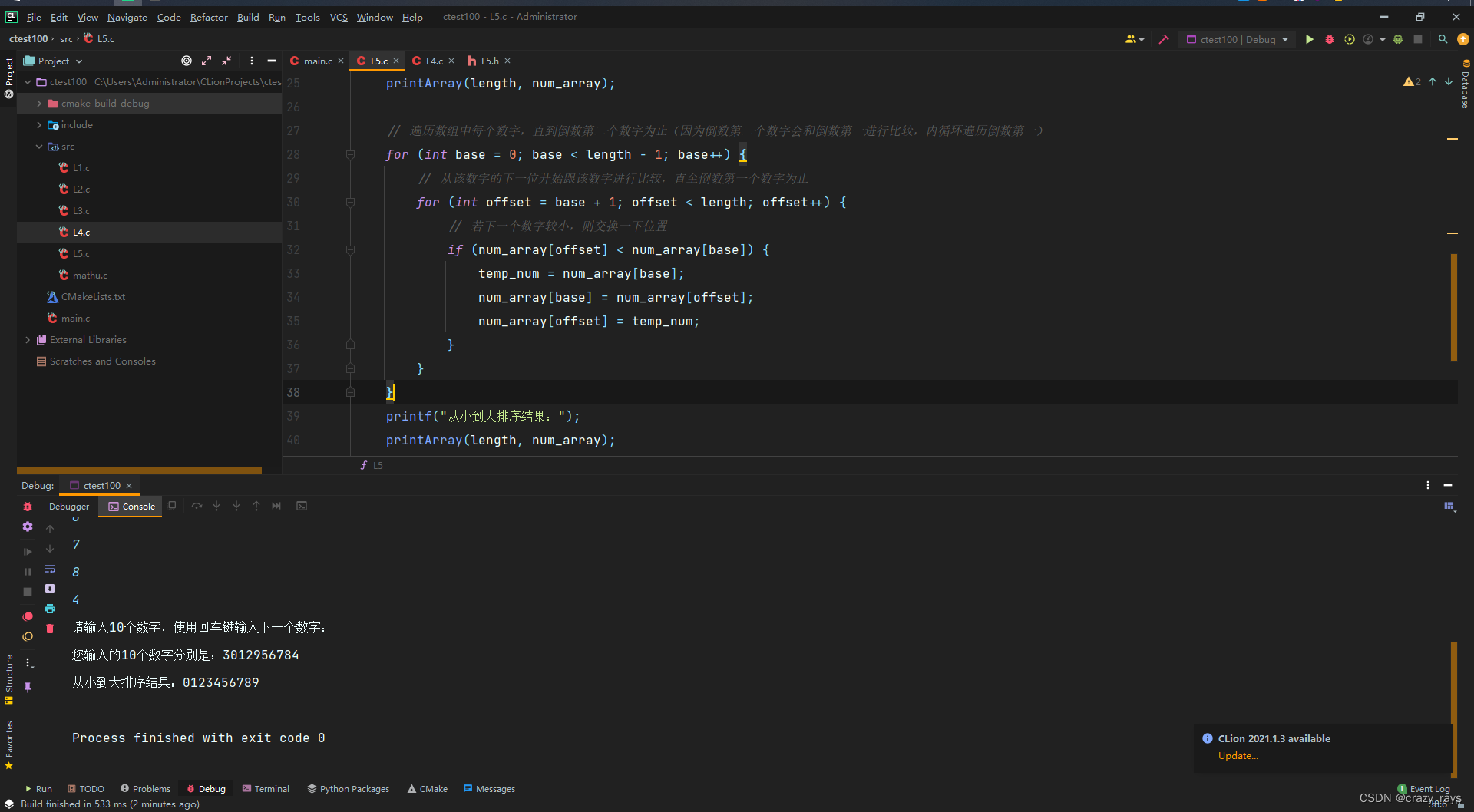Open the ctest100 | Debug configuration dropdown

pyautogui.click(x=1238, y=39)
